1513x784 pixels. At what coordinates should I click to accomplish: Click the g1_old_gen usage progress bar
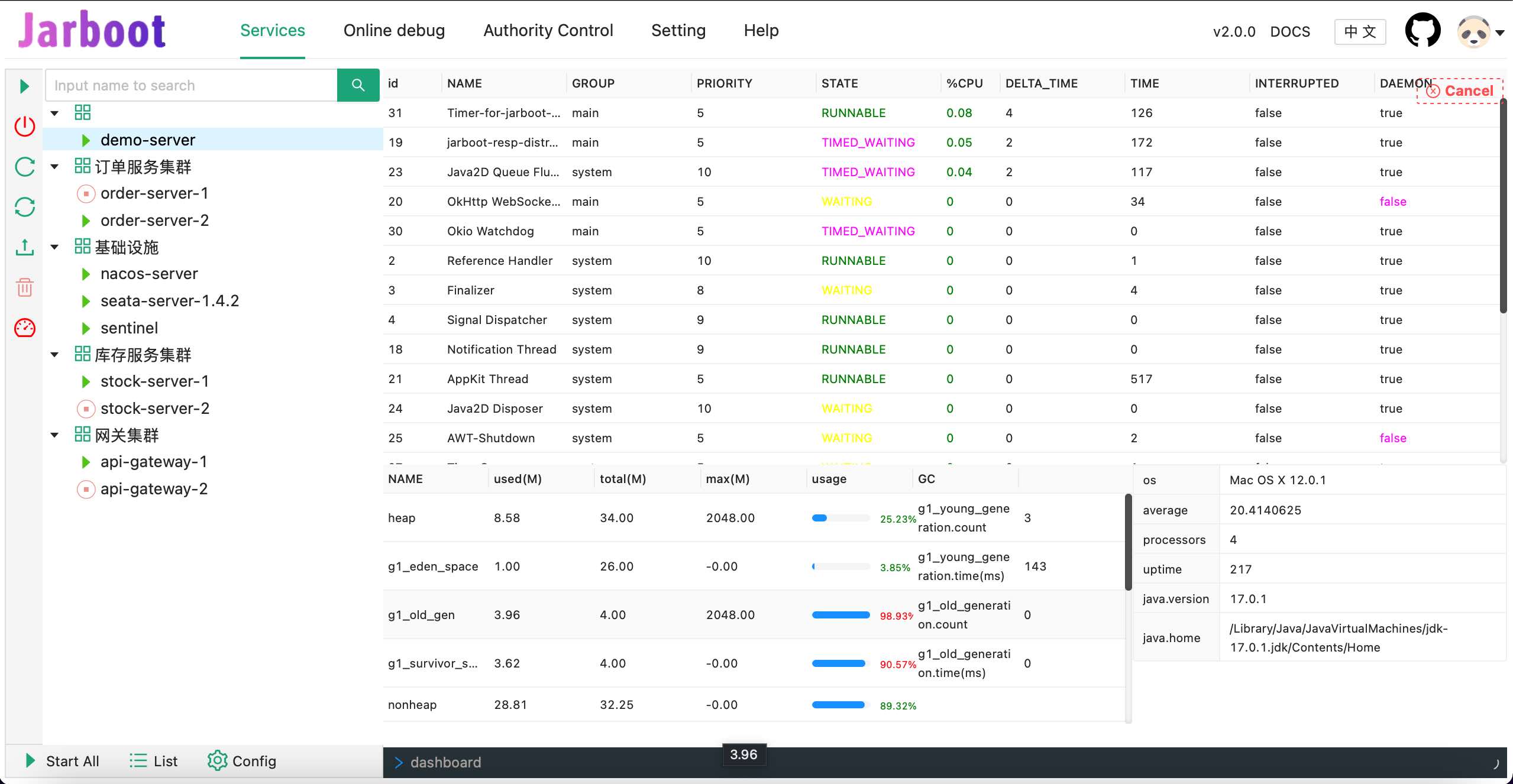tap(840, 615)
